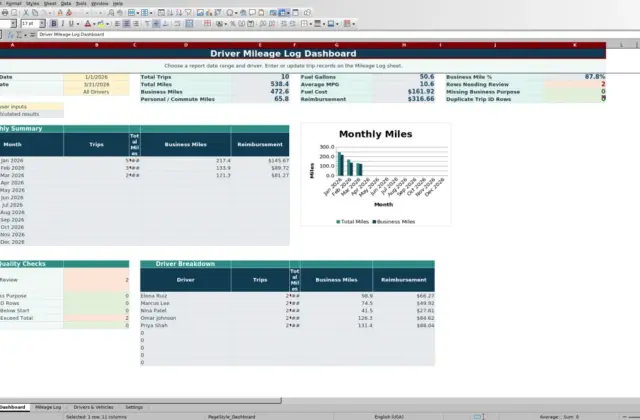The image size is (640, 420).
Task: Toggle Bold formatting
Action: pos(53,24)
